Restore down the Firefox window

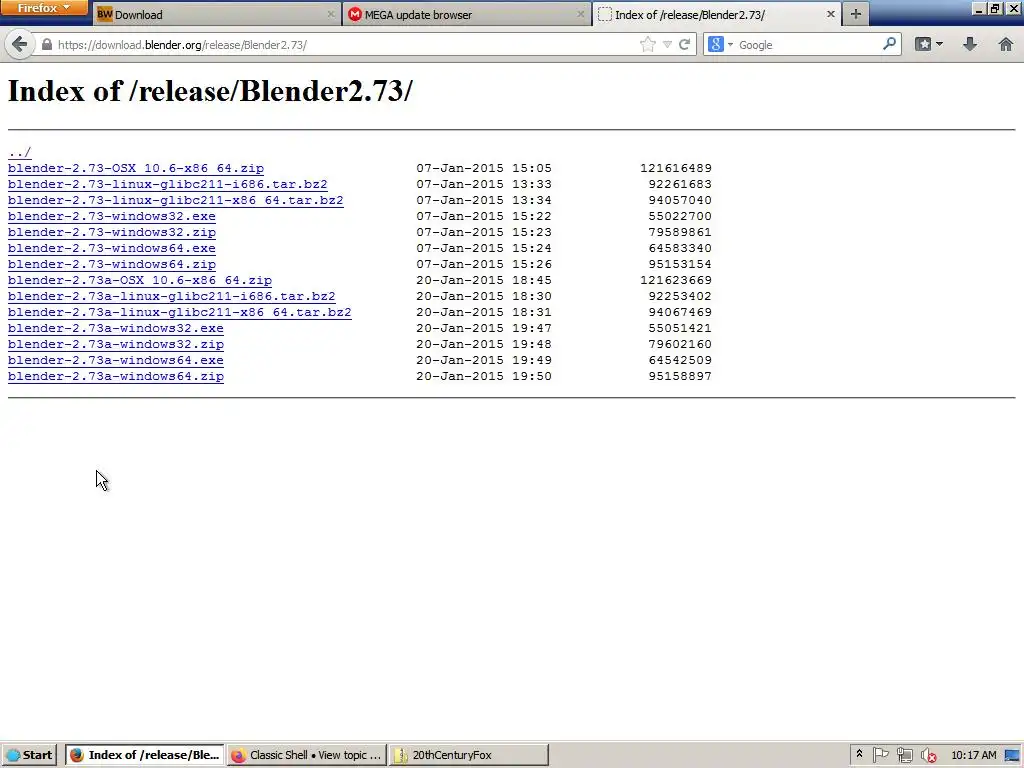(995, 8)
